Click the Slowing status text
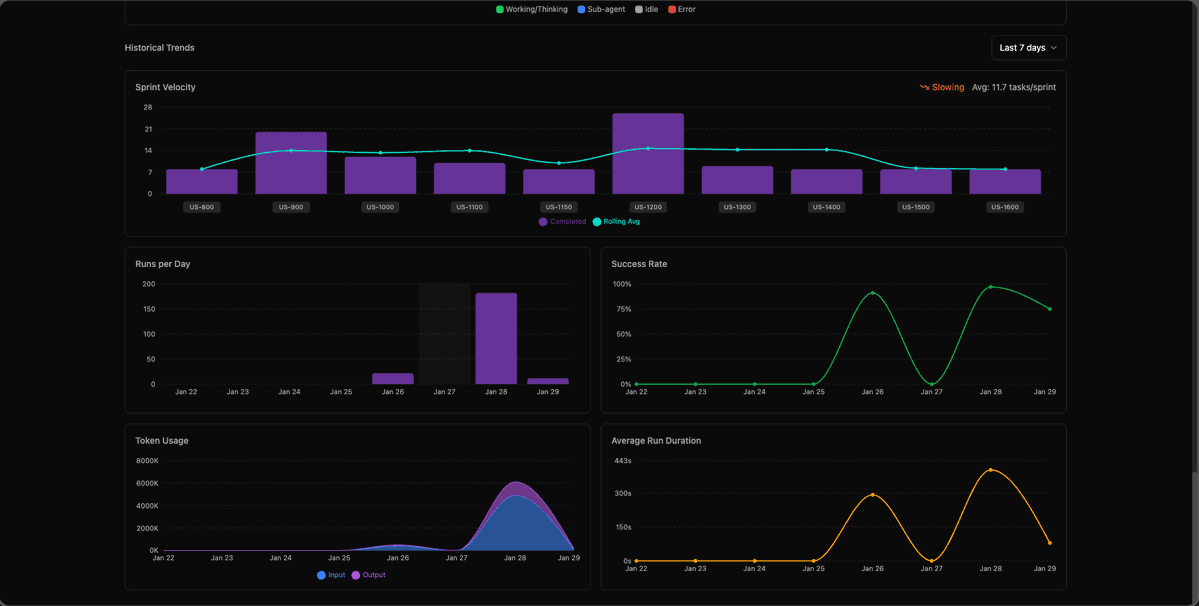 (x=947, y=87)
